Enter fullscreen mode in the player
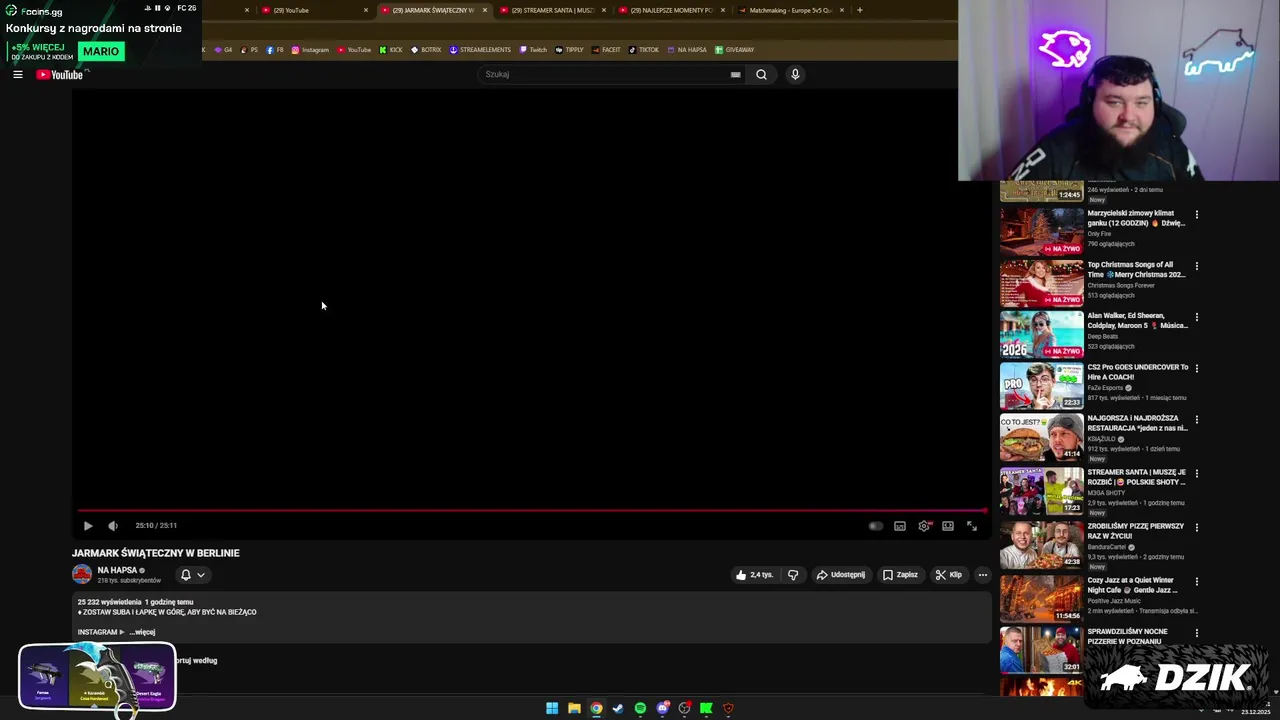 [x=972, y=526]
